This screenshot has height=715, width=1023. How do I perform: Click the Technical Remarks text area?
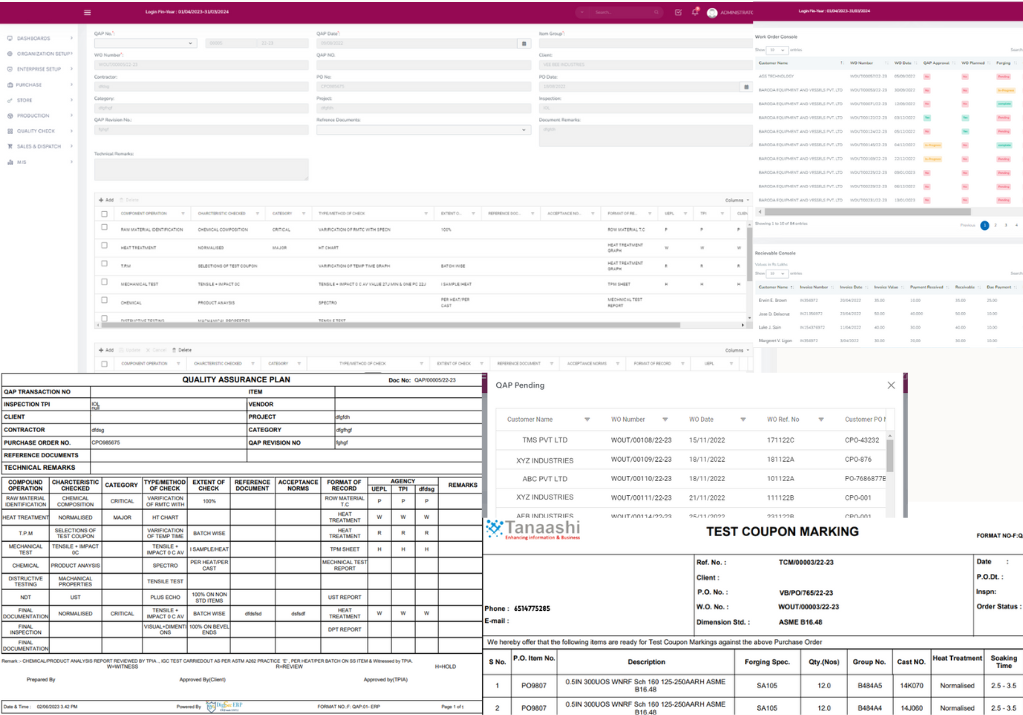201,169
